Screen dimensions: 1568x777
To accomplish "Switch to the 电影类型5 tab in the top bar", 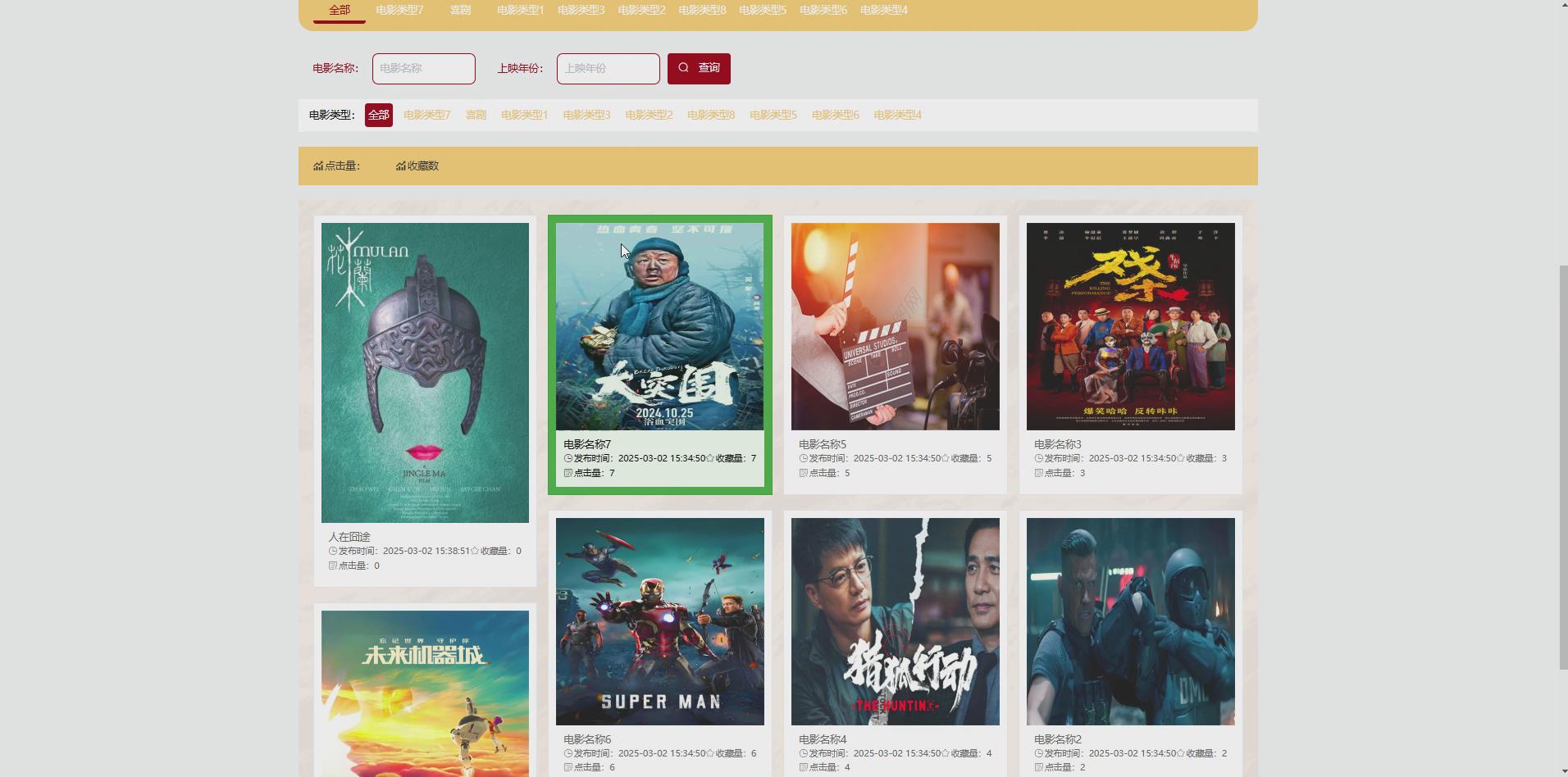I will click(x=763, y=11).
